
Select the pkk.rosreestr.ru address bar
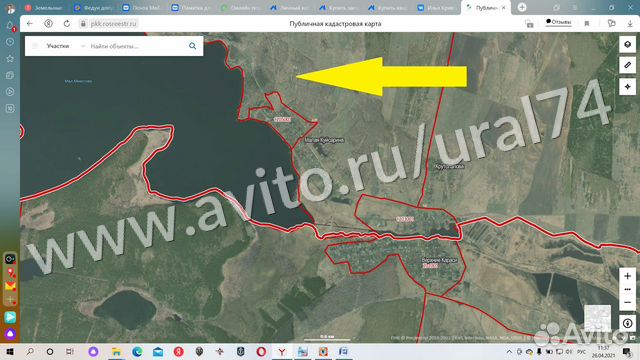coord(113,24)
